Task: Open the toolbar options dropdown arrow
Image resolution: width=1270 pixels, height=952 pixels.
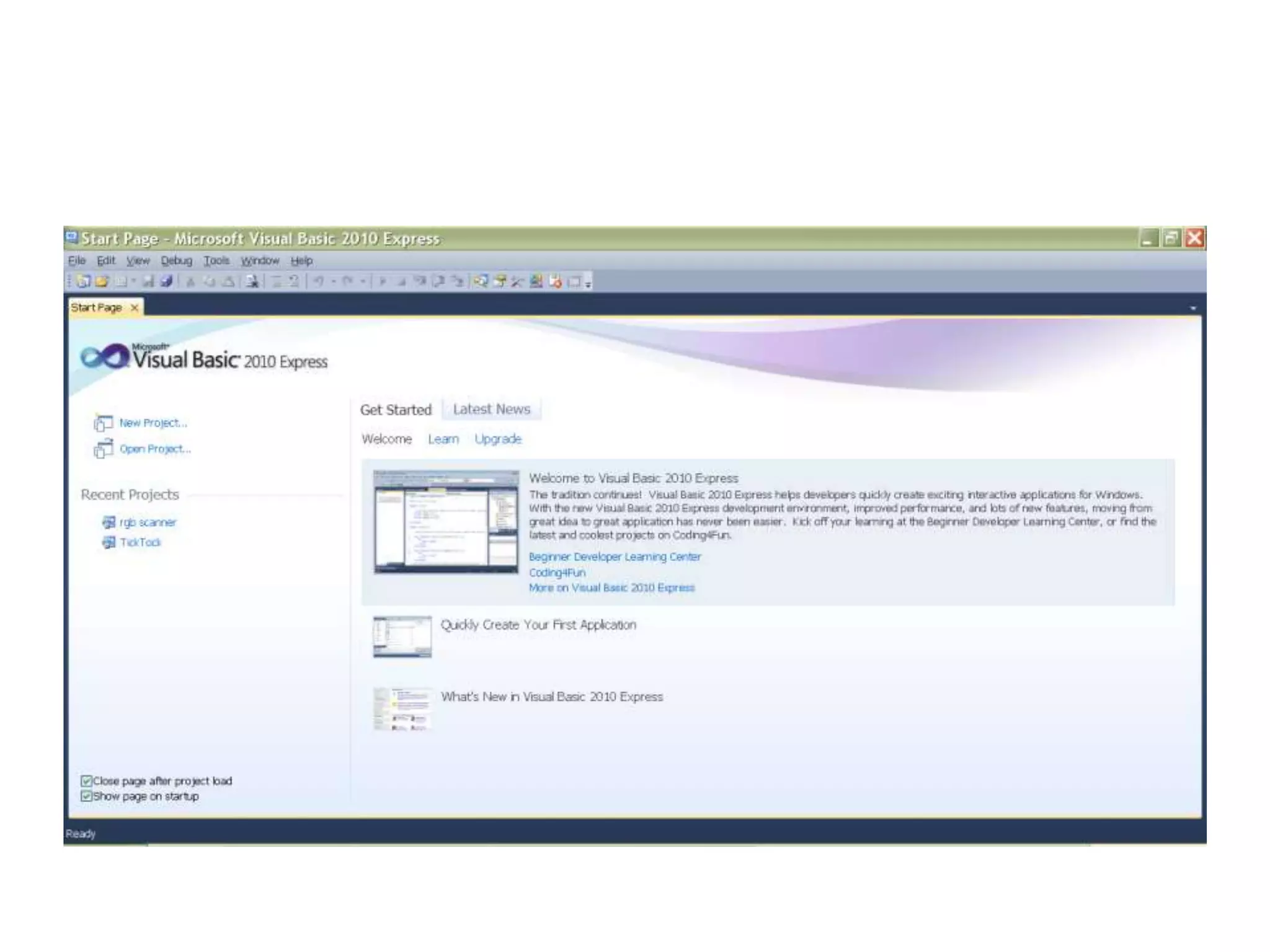Action: pos(588,284)
